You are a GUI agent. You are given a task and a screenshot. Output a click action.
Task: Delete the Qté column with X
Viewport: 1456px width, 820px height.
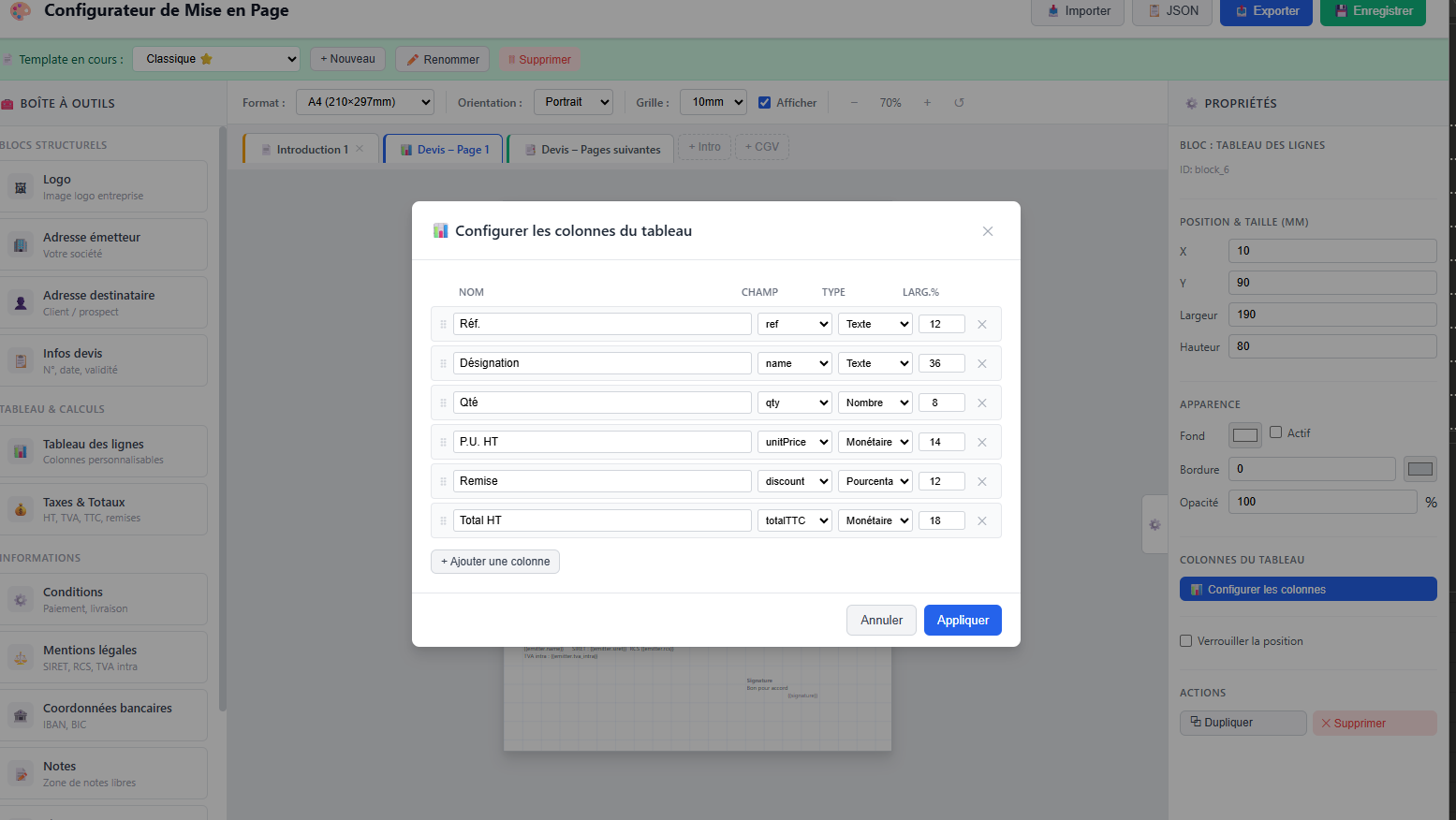click(981, 403)
